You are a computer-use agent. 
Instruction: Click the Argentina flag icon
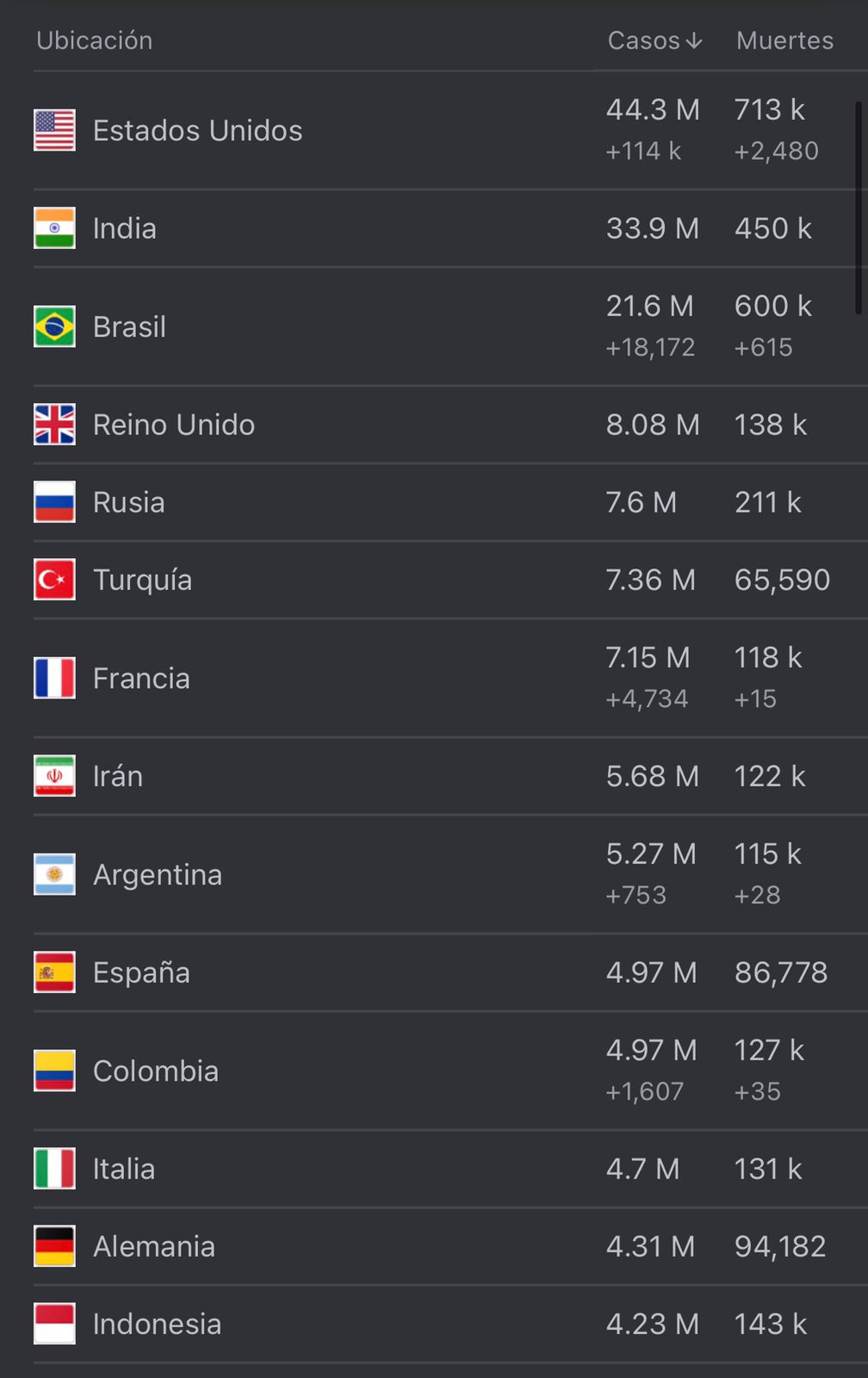pyautogui.click(x=54, y=874)
